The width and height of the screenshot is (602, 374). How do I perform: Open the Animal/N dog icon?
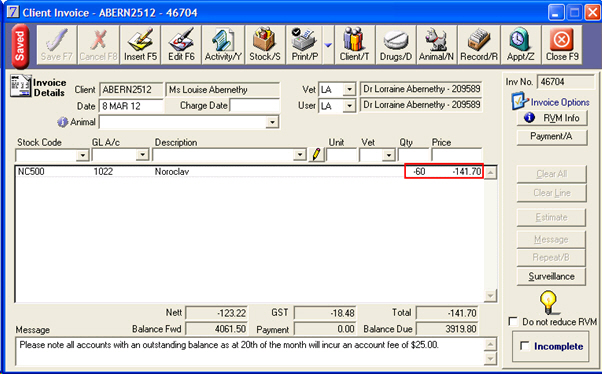pyautogui.click(x=436, y=45)
